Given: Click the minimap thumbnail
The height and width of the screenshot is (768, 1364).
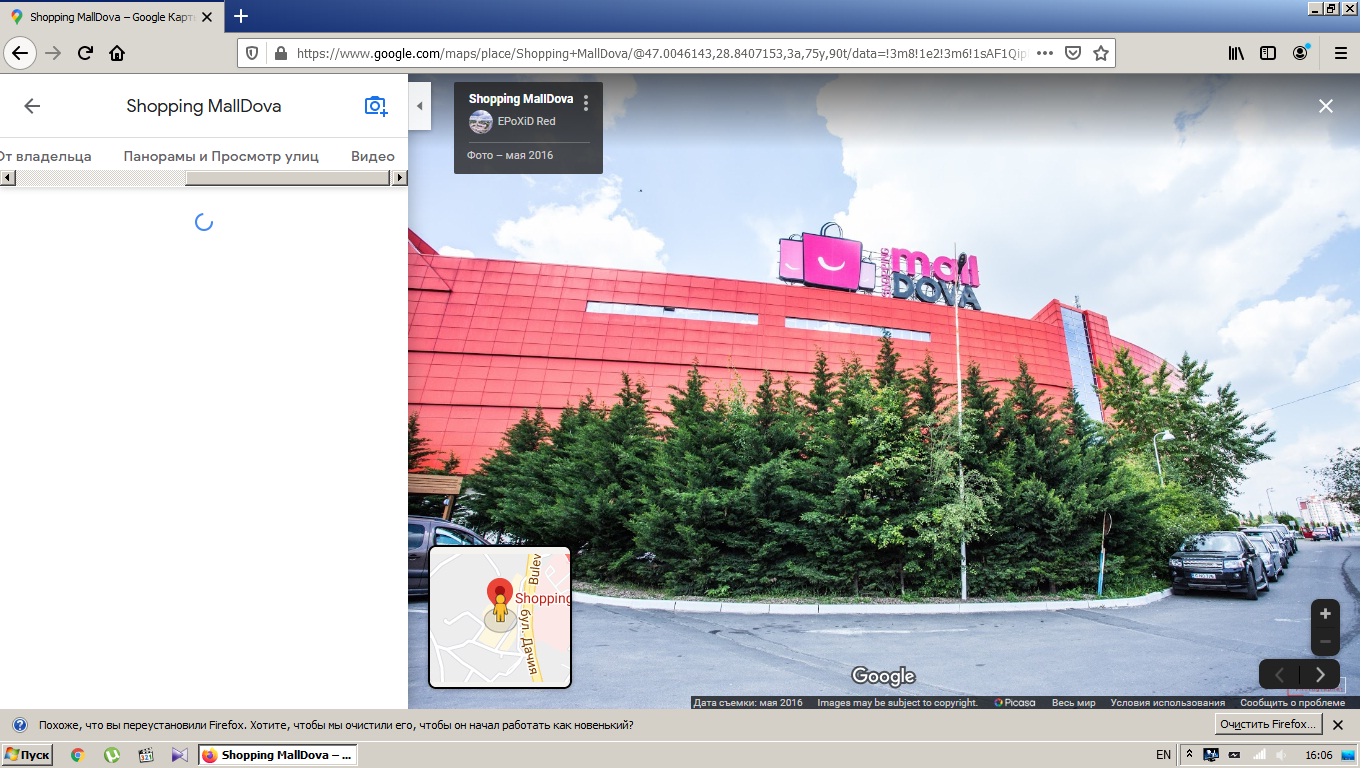Looking at the screenshot, I should tap(500, 617).
